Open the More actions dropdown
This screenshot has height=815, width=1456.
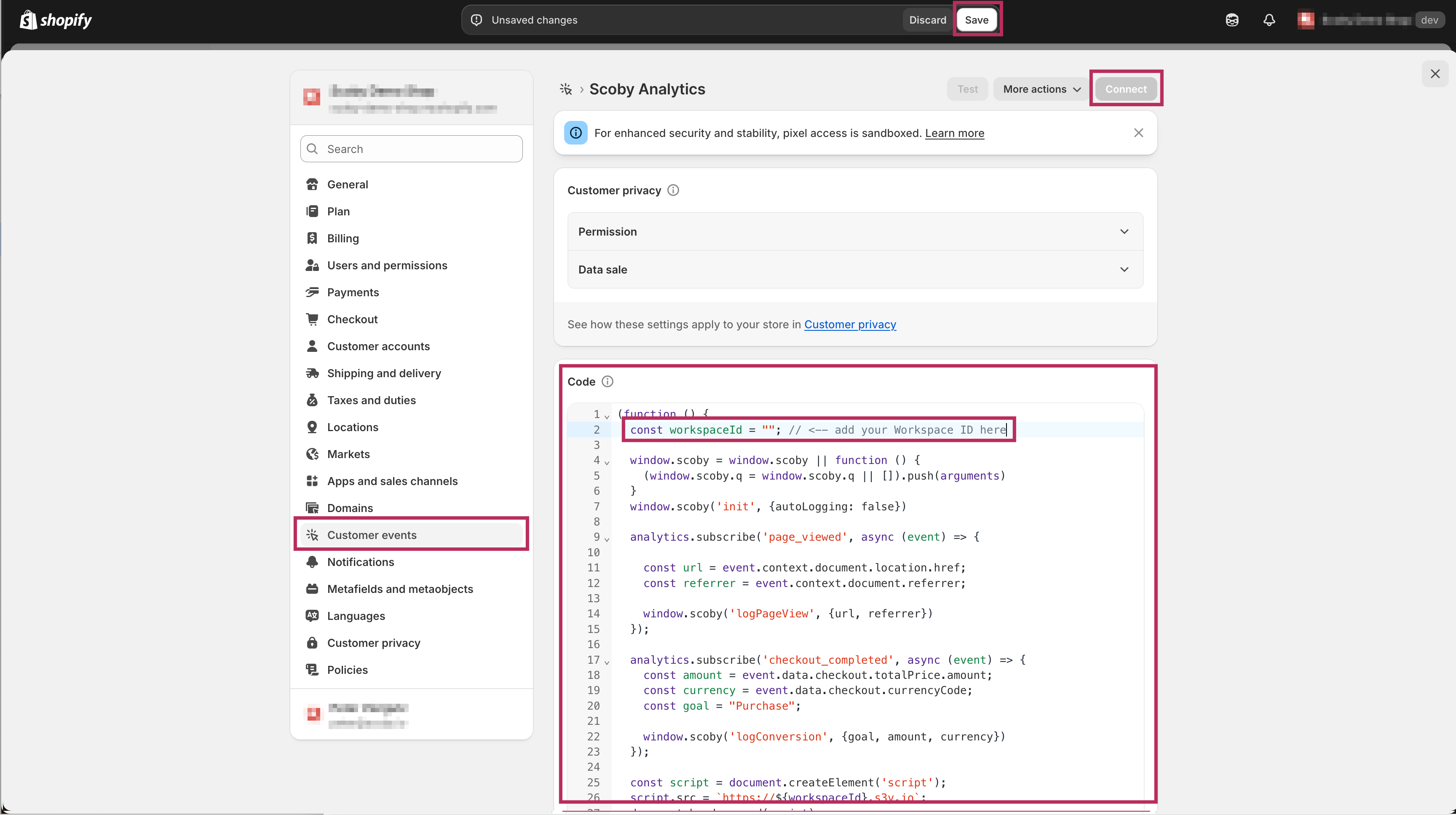click(1041, 89)
